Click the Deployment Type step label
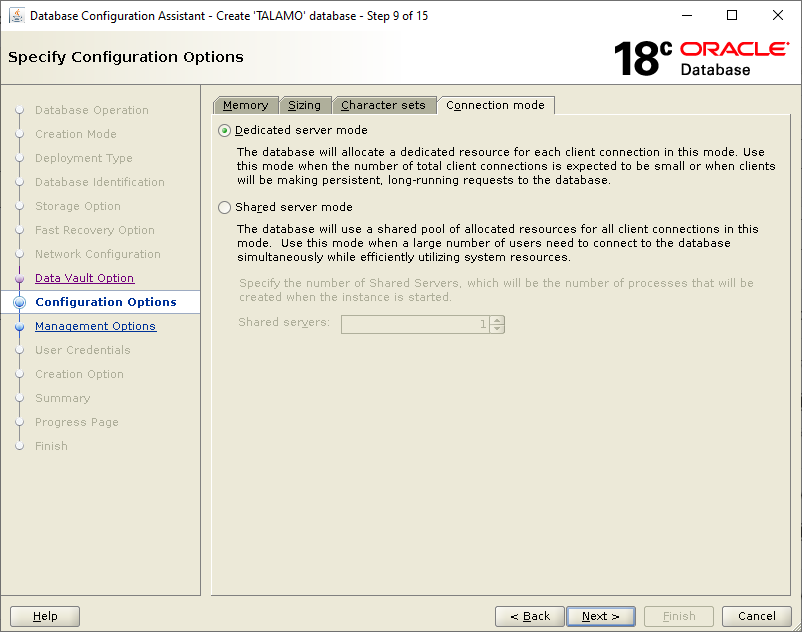 [x=84, y=158]
